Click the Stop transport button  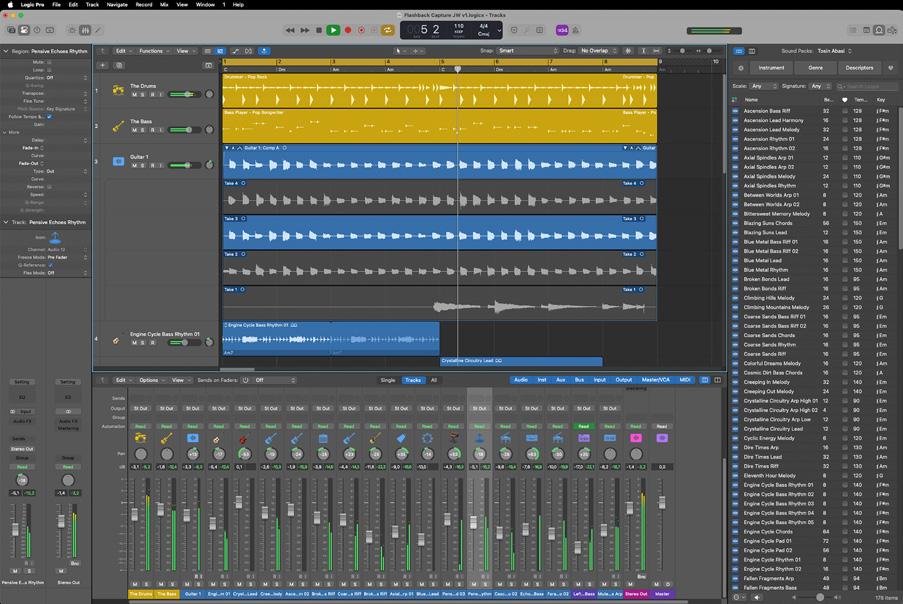(319, 30)
